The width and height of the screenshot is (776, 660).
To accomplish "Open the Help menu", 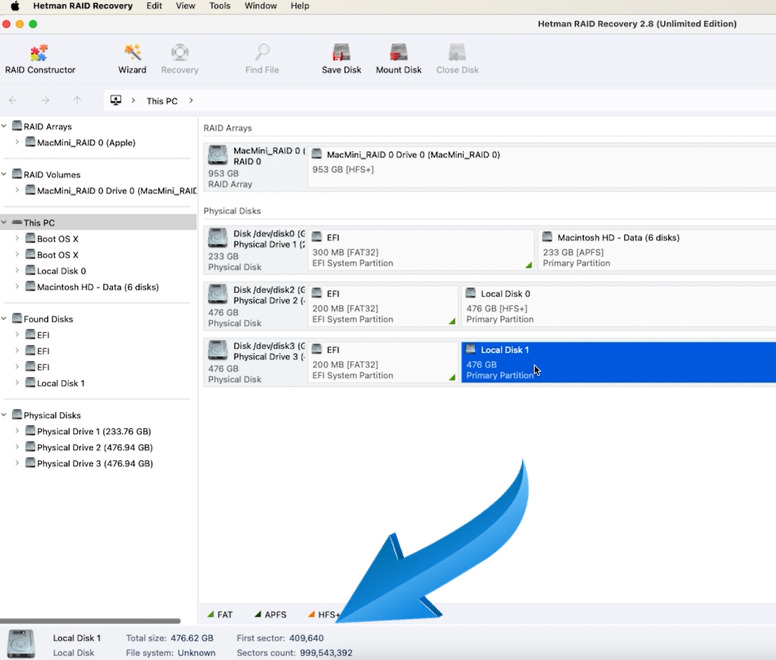I will pyautogui.click(x=300, y=6).
